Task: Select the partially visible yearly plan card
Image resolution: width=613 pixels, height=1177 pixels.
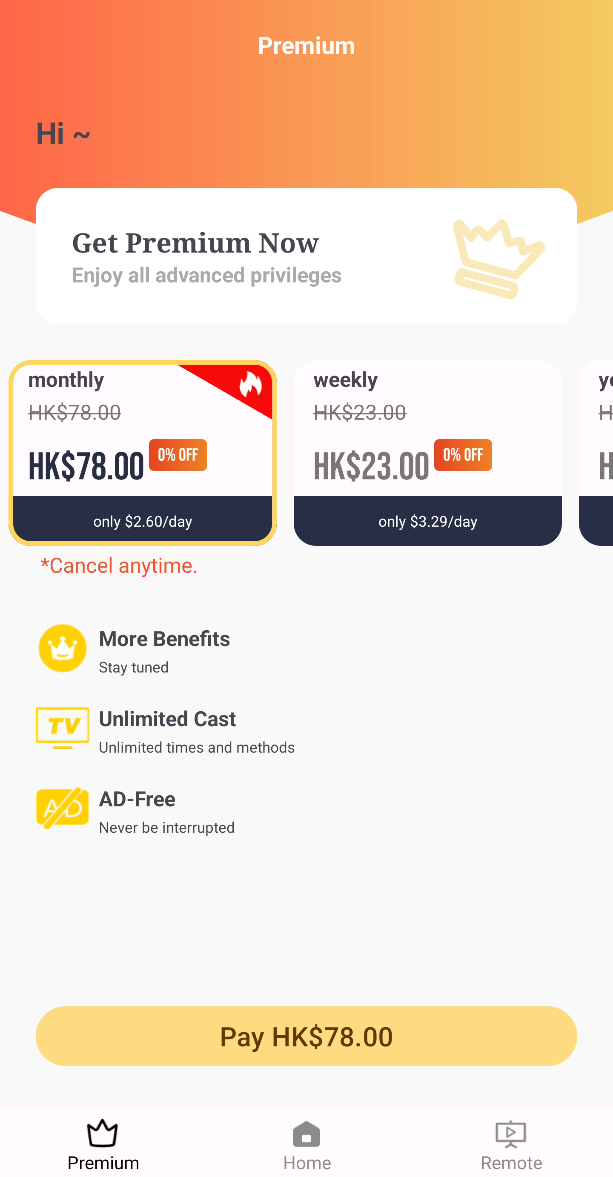Action: click(596, 453)
